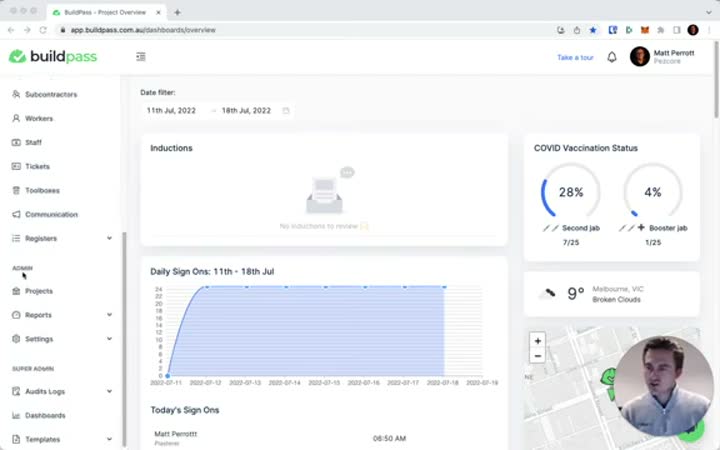This screenshot has width=720, height=450.
Task: Open the browser profile avatar
Action: coord(693,30)
